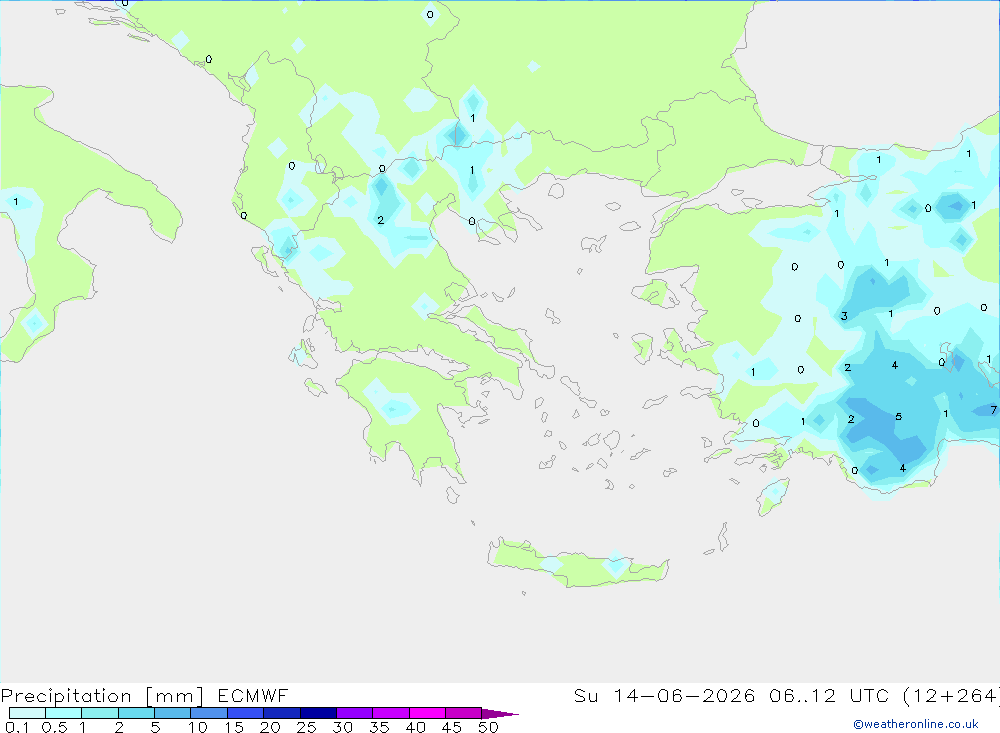1000x733 pixels.
Task: Click the '35' legend scale label
Action: [x=379, y=727]
